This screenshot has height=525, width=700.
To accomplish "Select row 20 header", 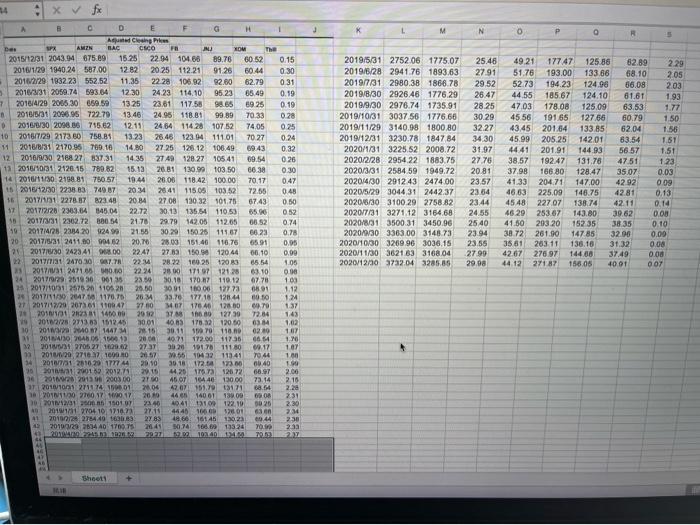I will click(16, 242).
